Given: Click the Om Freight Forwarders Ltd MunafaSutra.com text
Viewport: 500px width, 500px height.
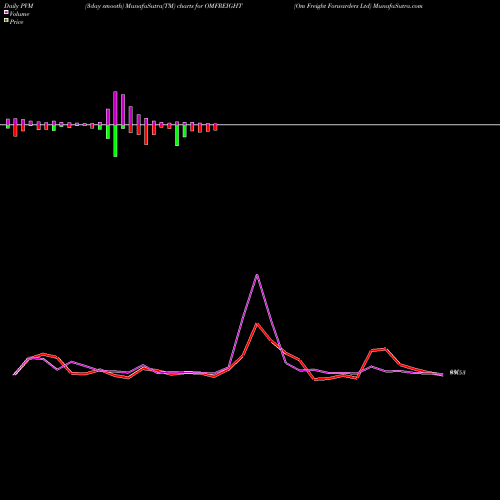Looking at the screenshot, I should click(358, 6).
